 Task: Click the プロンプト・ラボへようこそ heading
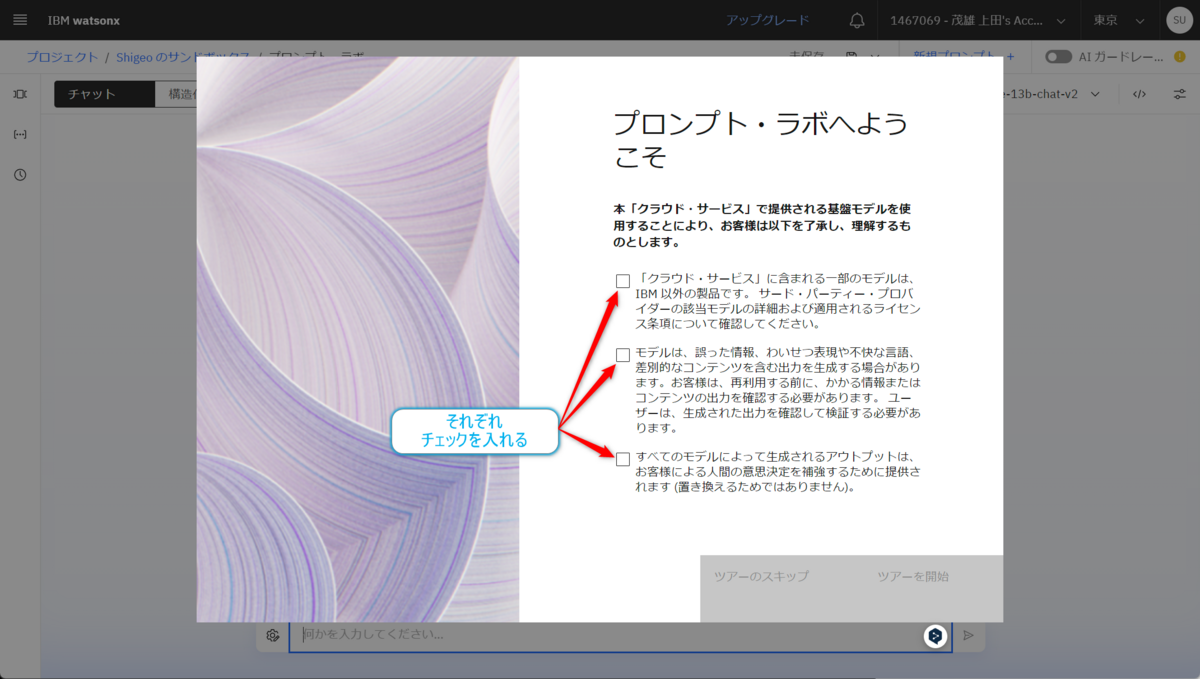[x=761, y=139]
